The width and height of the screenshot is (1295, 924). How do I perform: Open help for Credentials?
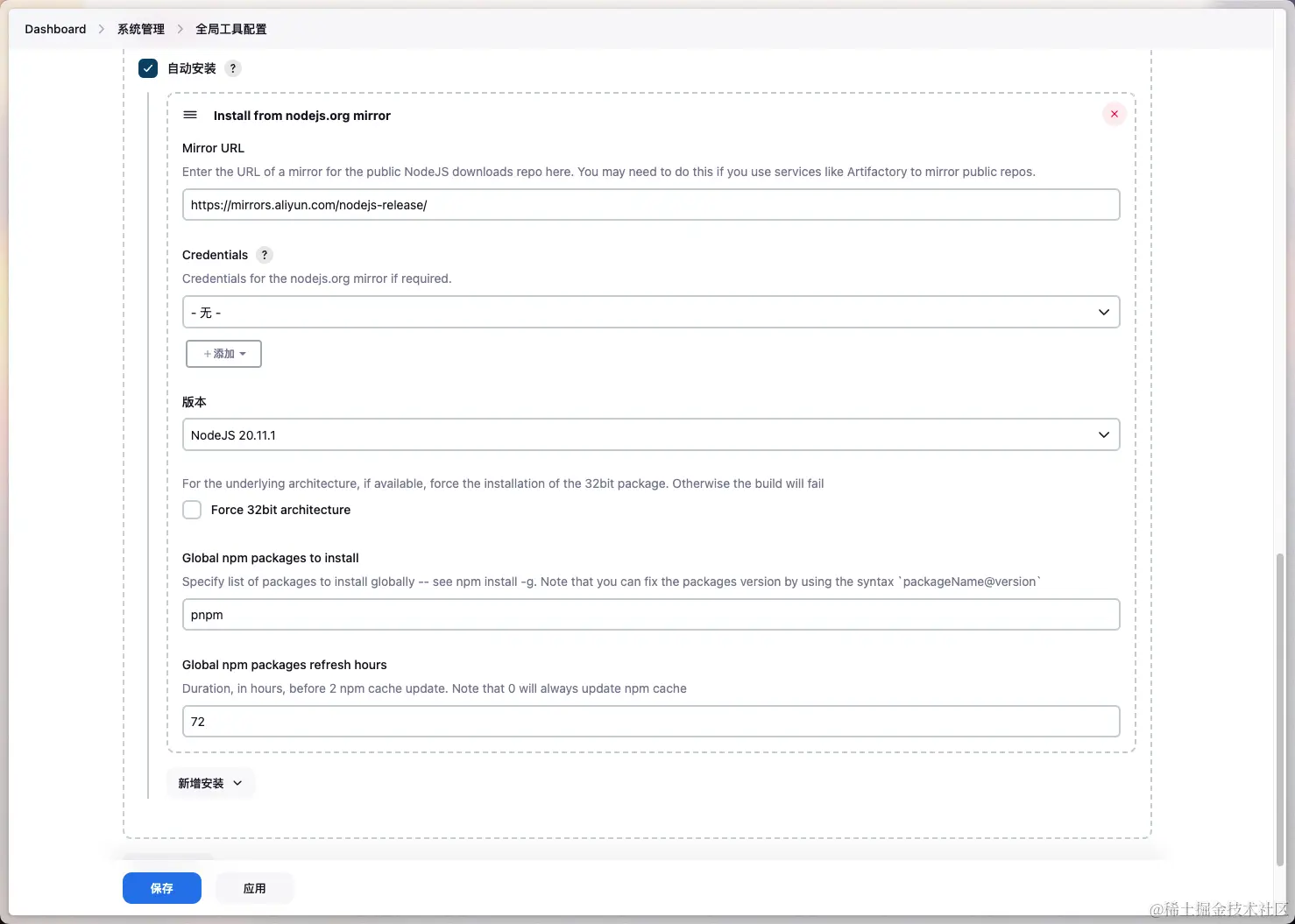tap(265, 255)
